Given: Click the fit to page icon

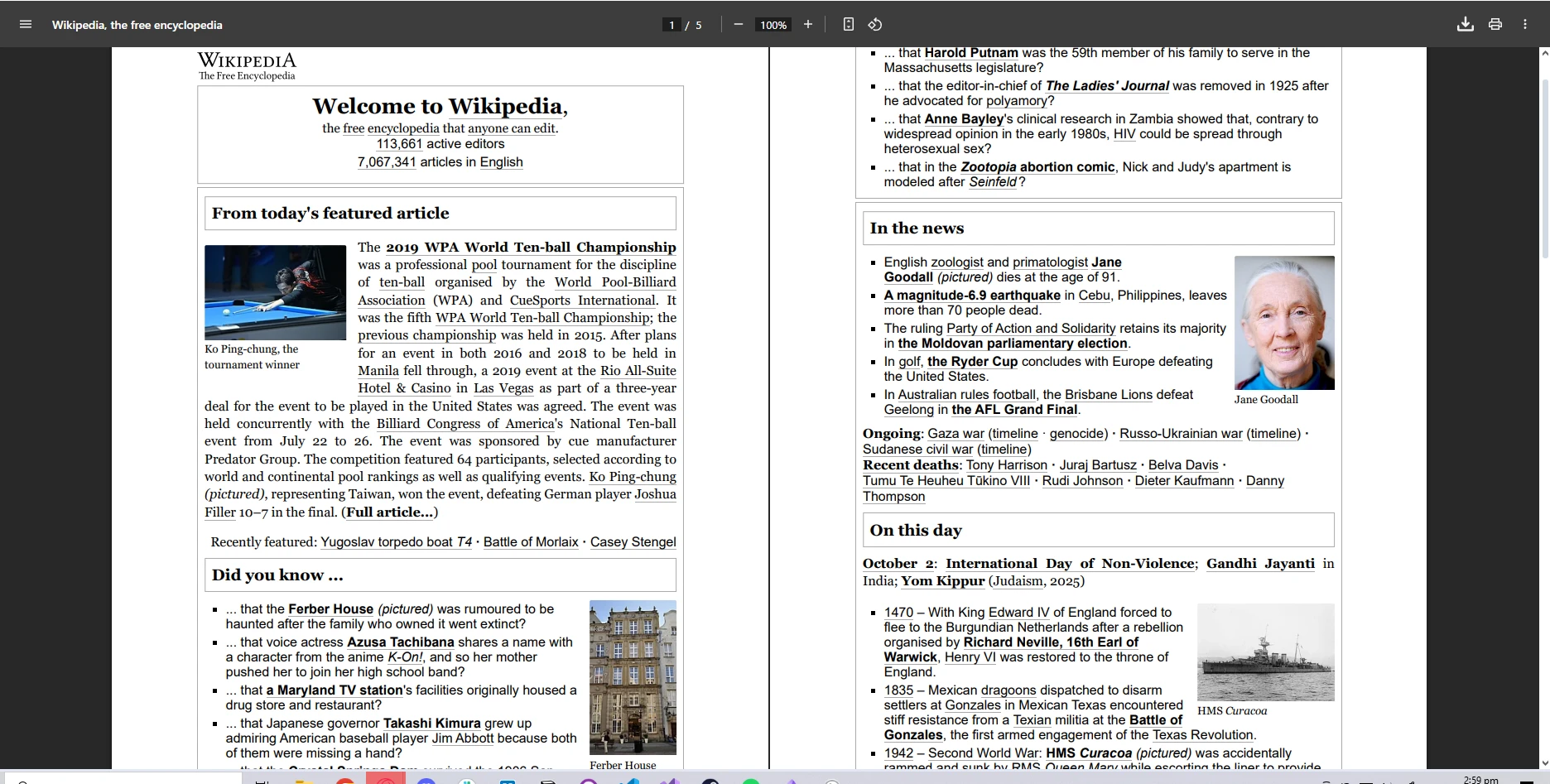Looking at the screenshot, I should 848,25.
